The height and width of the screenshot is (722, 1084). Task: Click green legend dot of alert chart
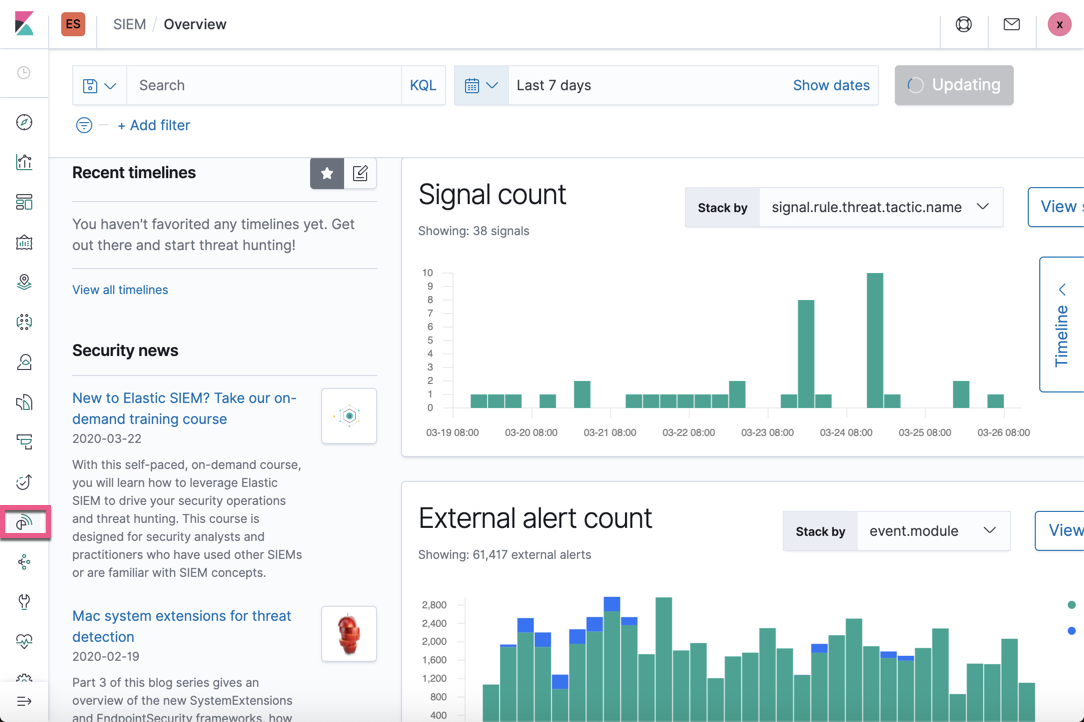coord(1072,605)
